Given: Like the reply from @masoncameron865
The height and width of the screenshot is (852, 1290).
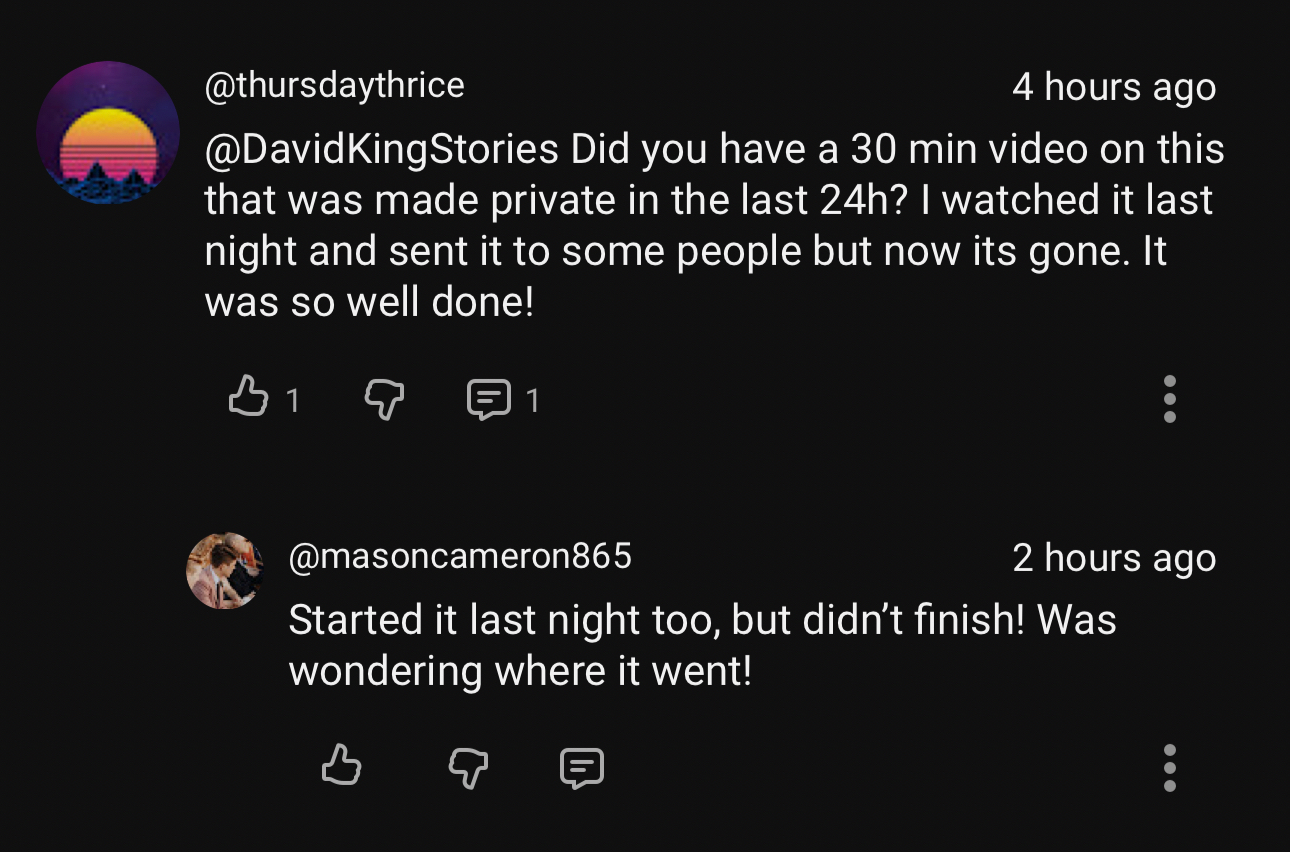Looking at the screenshot, I should [341, 766].
